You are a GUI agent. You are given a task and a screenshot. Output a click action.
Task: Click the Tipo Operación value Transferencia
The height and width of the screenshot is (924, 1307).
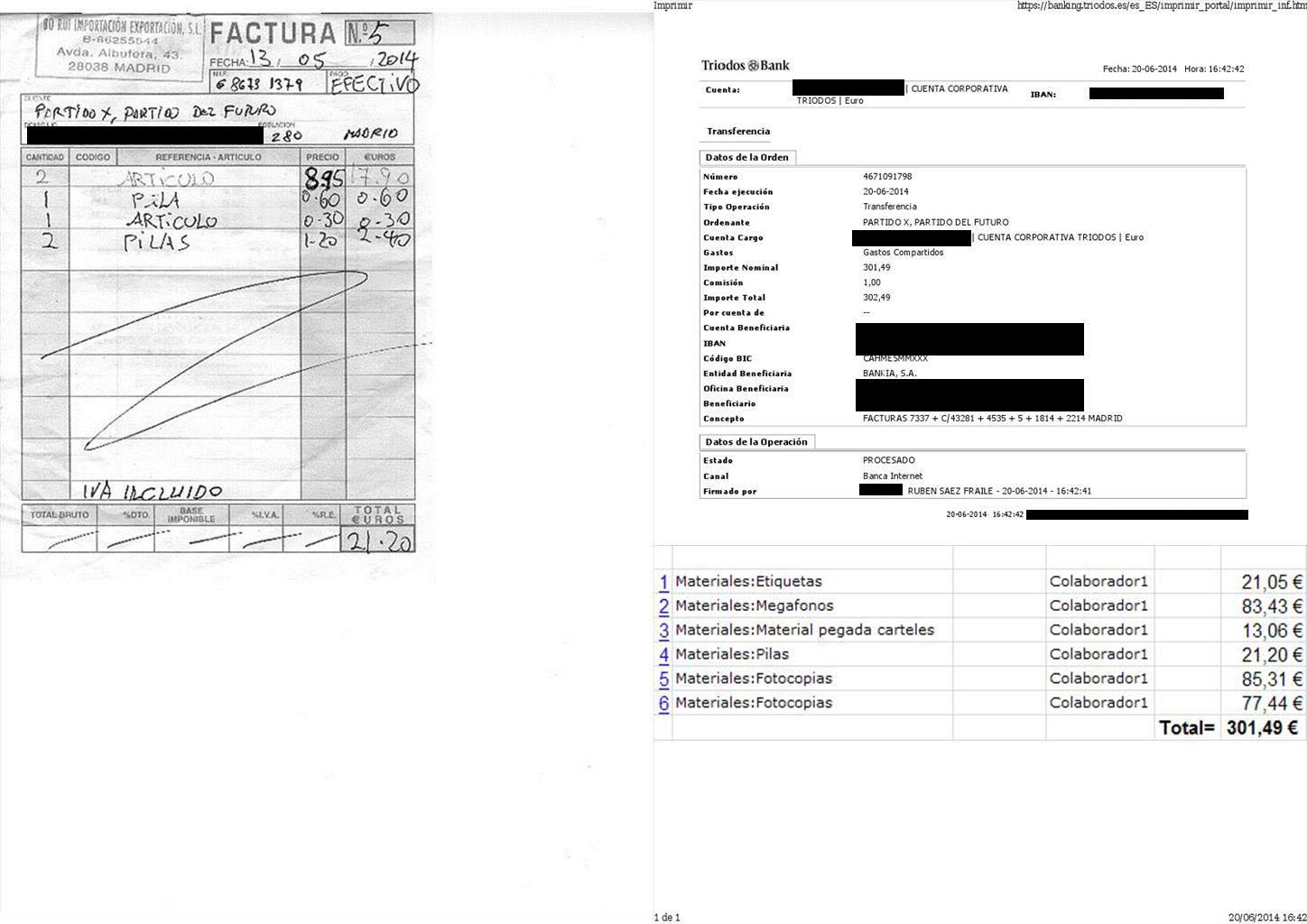(x=890, y=207)
